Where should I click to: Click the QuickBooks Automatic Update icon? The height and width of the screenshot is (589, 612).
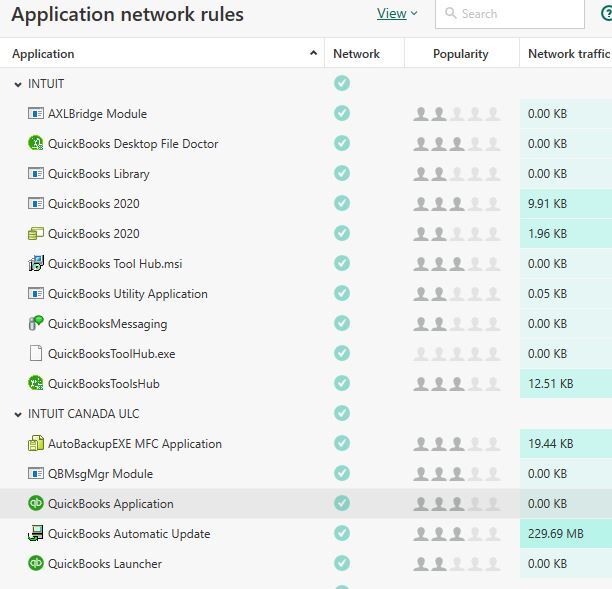tap(36, 534)
